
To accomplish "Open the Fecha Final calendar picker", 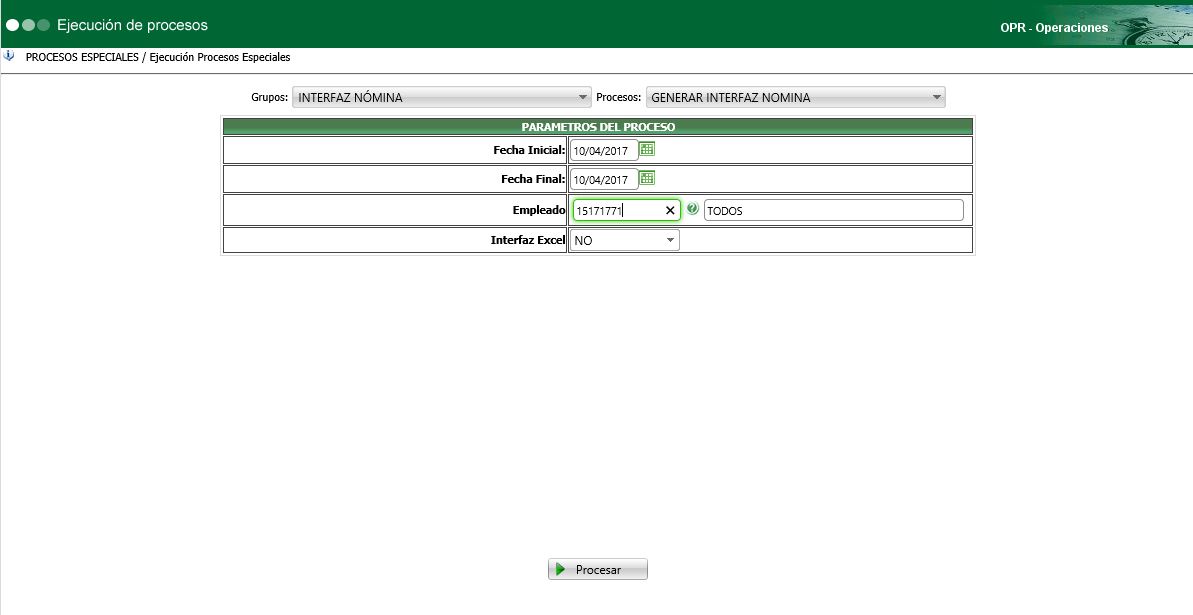I will [647, 178].
